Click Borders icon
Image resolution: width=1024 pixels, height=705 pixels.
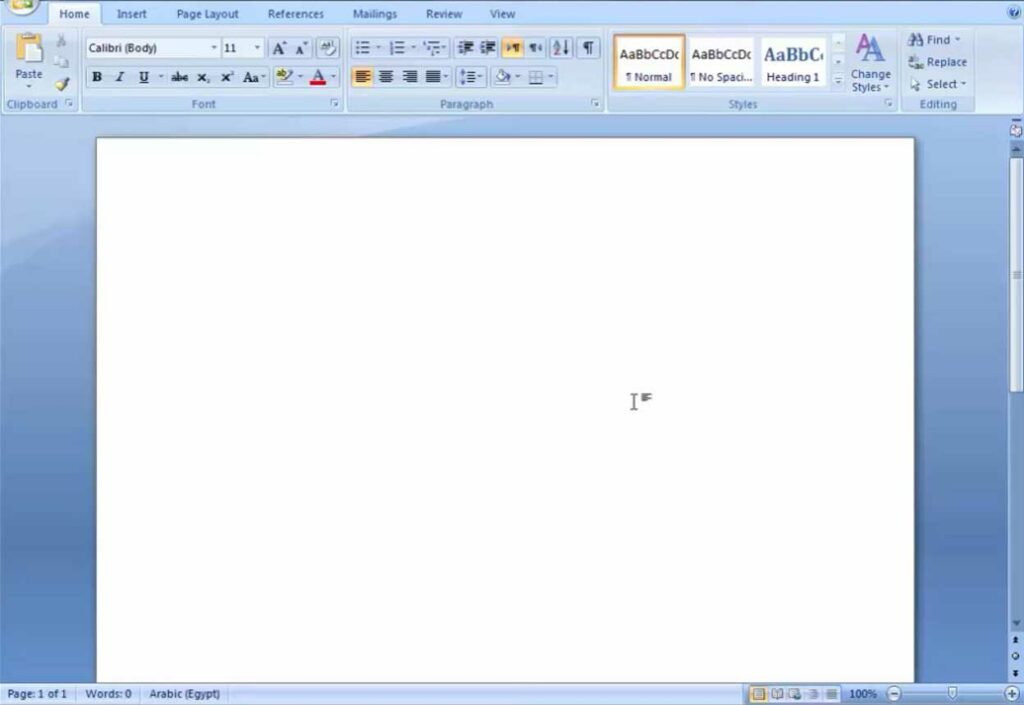coord(536,77)
